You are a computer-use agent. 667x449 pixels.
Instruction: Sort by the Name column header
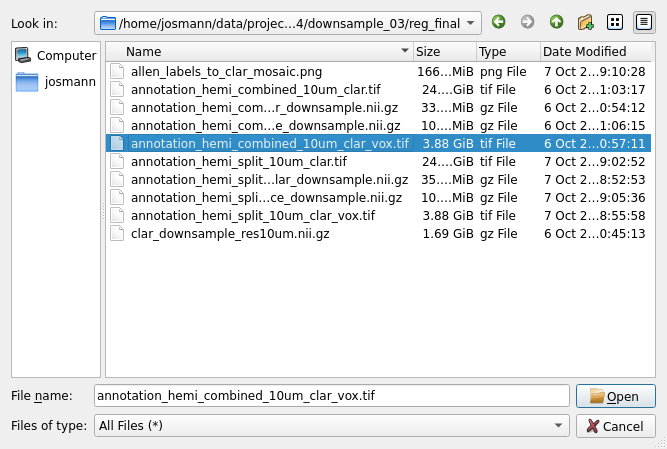pos(259,51)
